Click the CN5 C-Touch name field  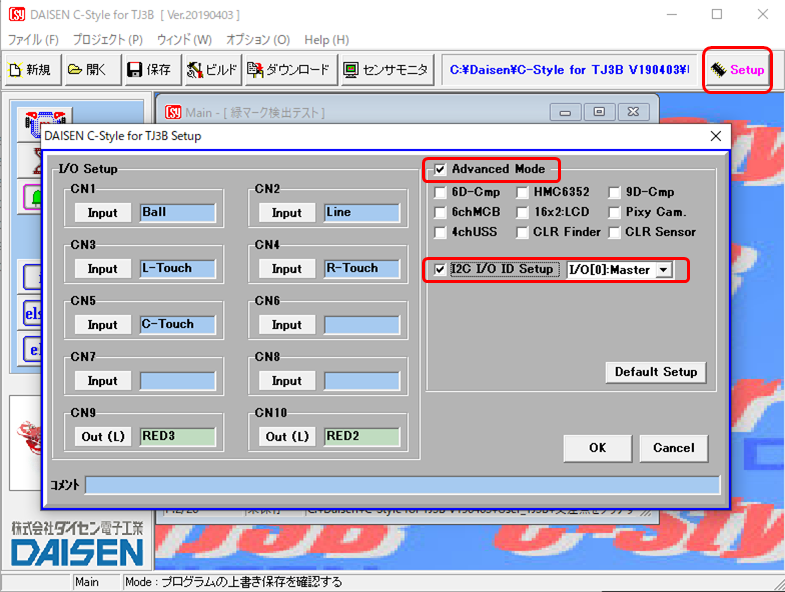[178, 325]
